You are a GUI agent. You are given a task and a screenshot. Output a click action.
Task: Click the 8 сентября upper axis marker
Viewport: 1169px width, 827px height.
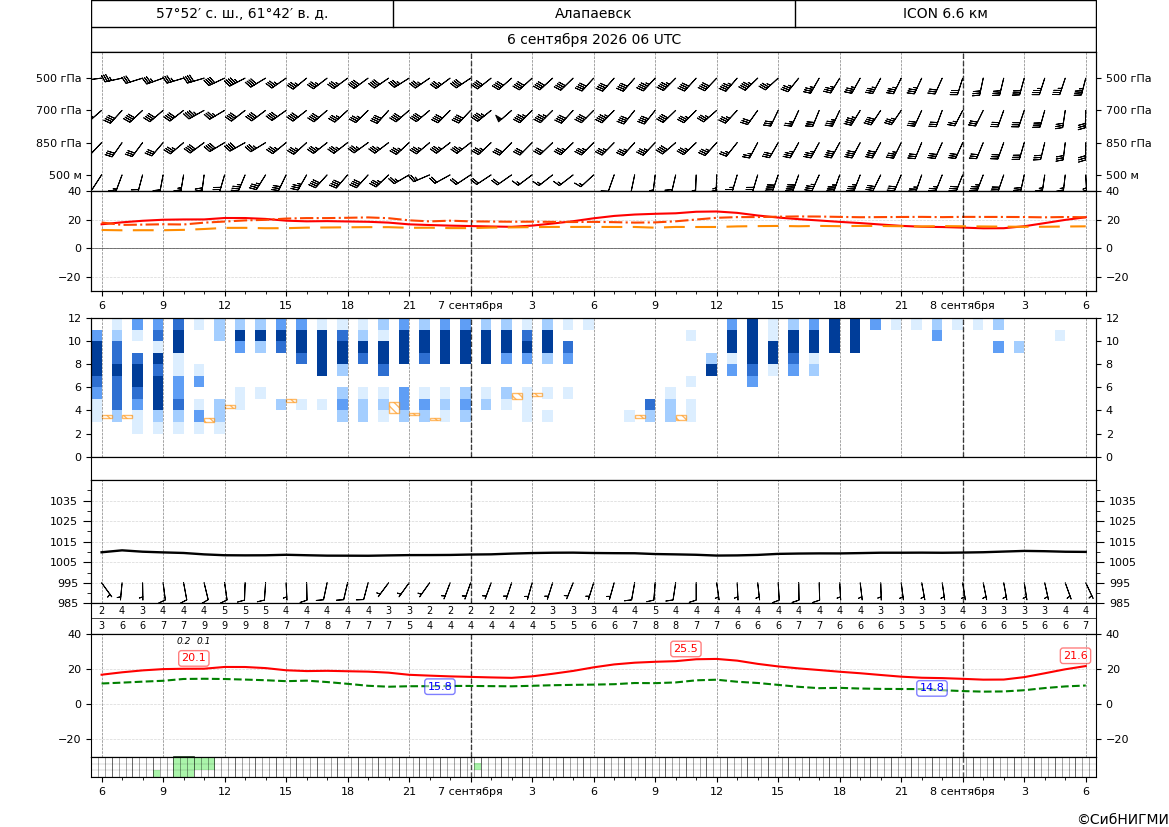click(962, 305)
